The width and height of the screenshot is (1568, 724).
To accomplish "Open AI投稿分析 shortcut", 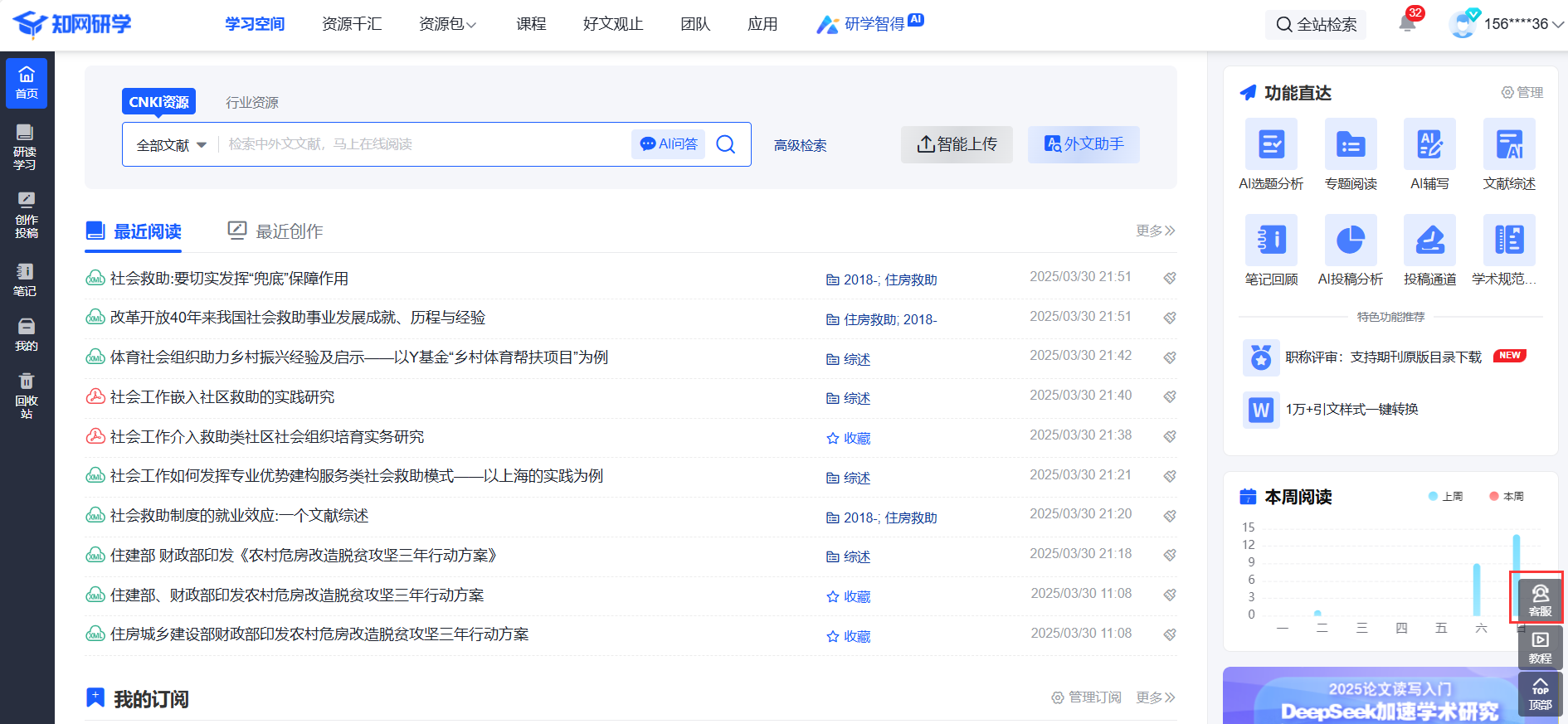I will pos(1351,250).
